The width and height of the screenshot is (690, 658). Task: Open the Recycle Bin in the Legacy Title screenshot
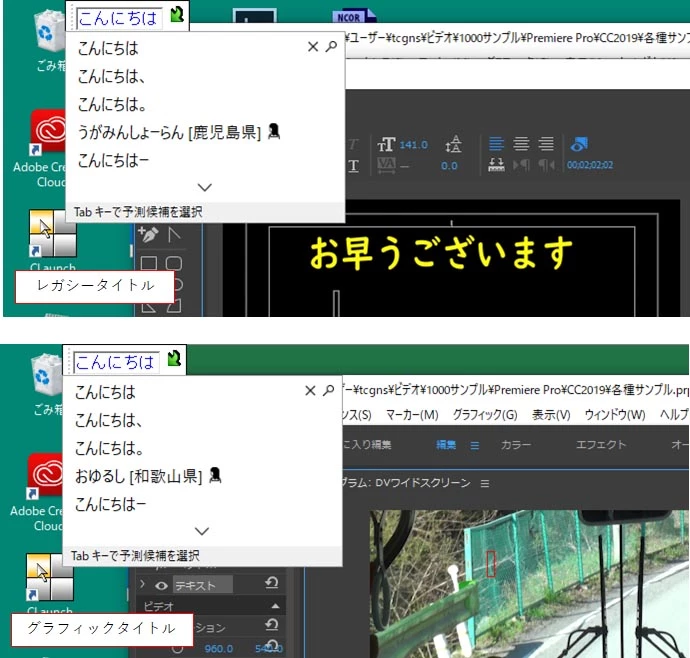[x=49, y=33]
